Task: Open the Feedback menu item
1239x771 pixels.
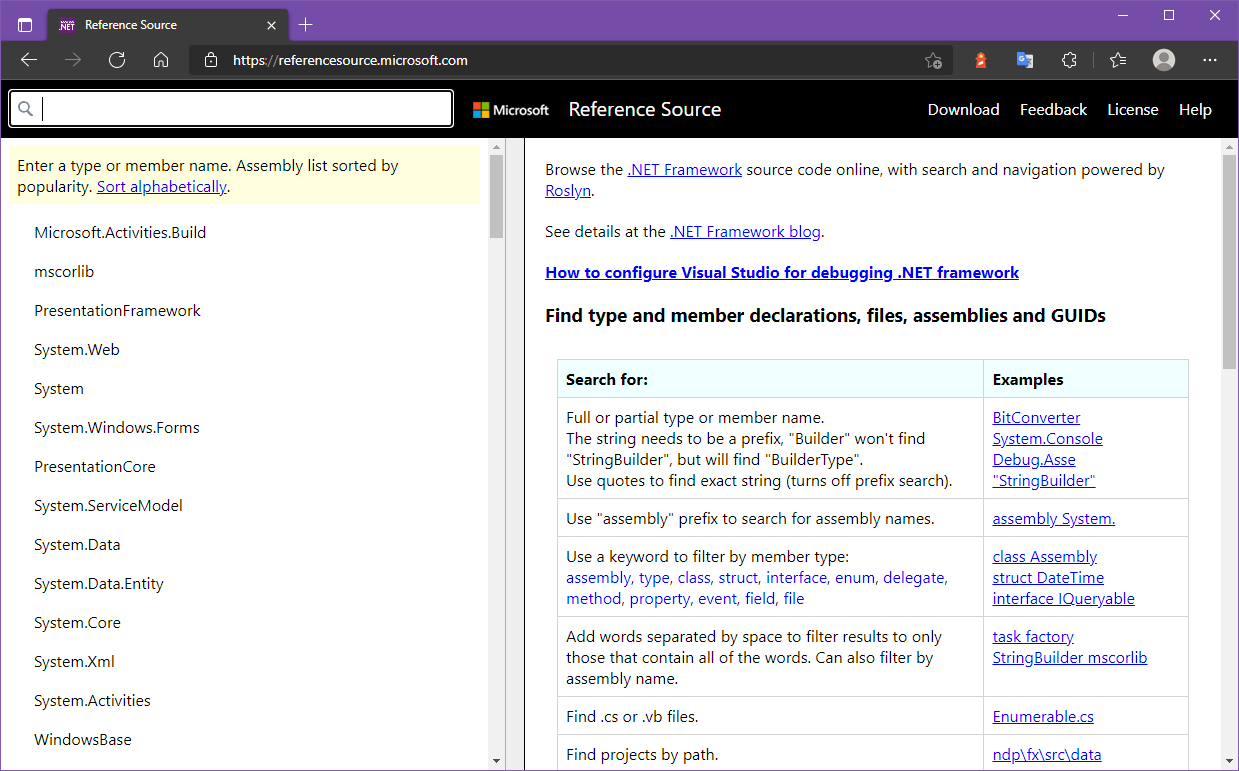Action: point(1053,110)
